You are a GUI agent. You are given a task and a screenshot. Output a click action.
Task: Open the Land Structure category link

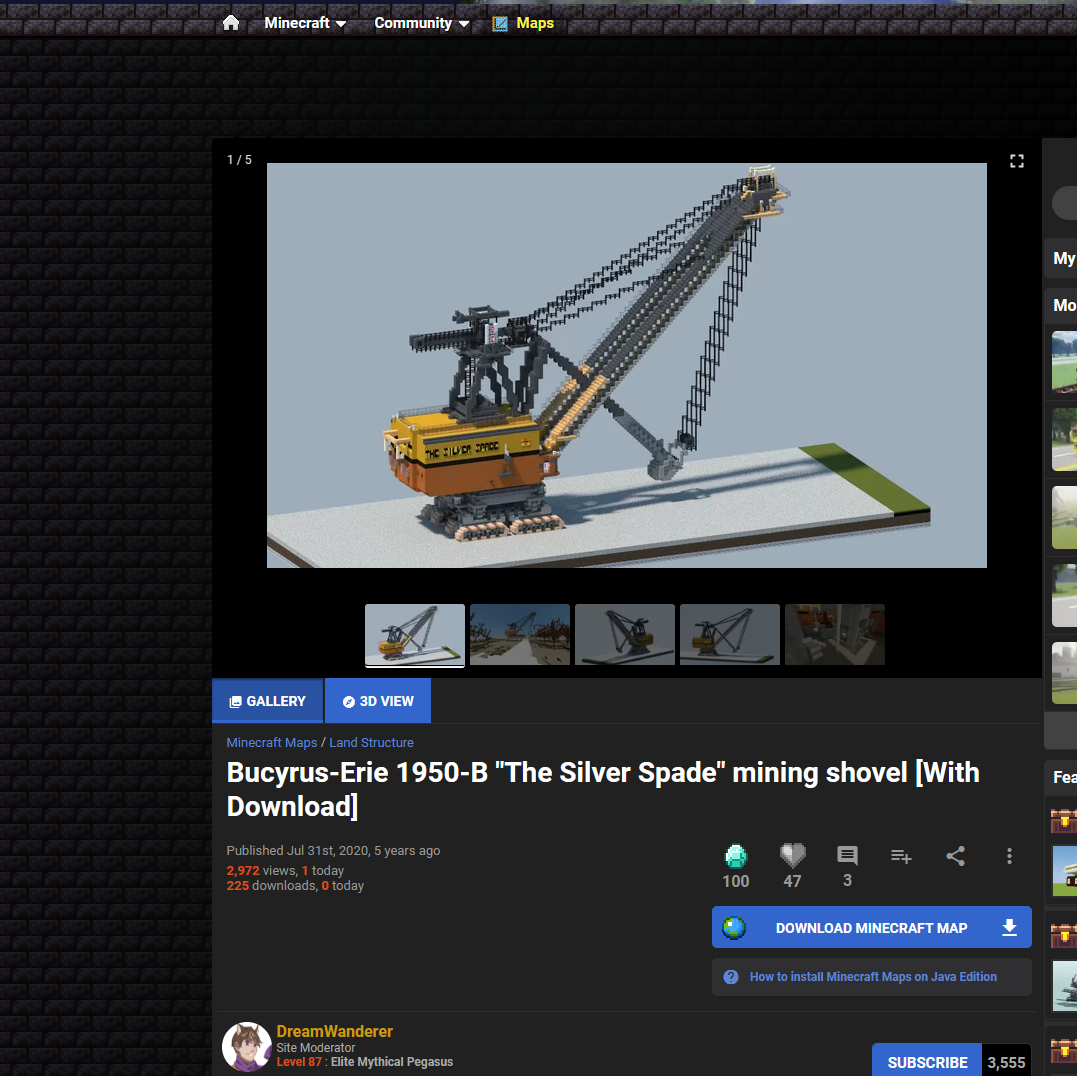pyautogui.click(x=371, y=742)
